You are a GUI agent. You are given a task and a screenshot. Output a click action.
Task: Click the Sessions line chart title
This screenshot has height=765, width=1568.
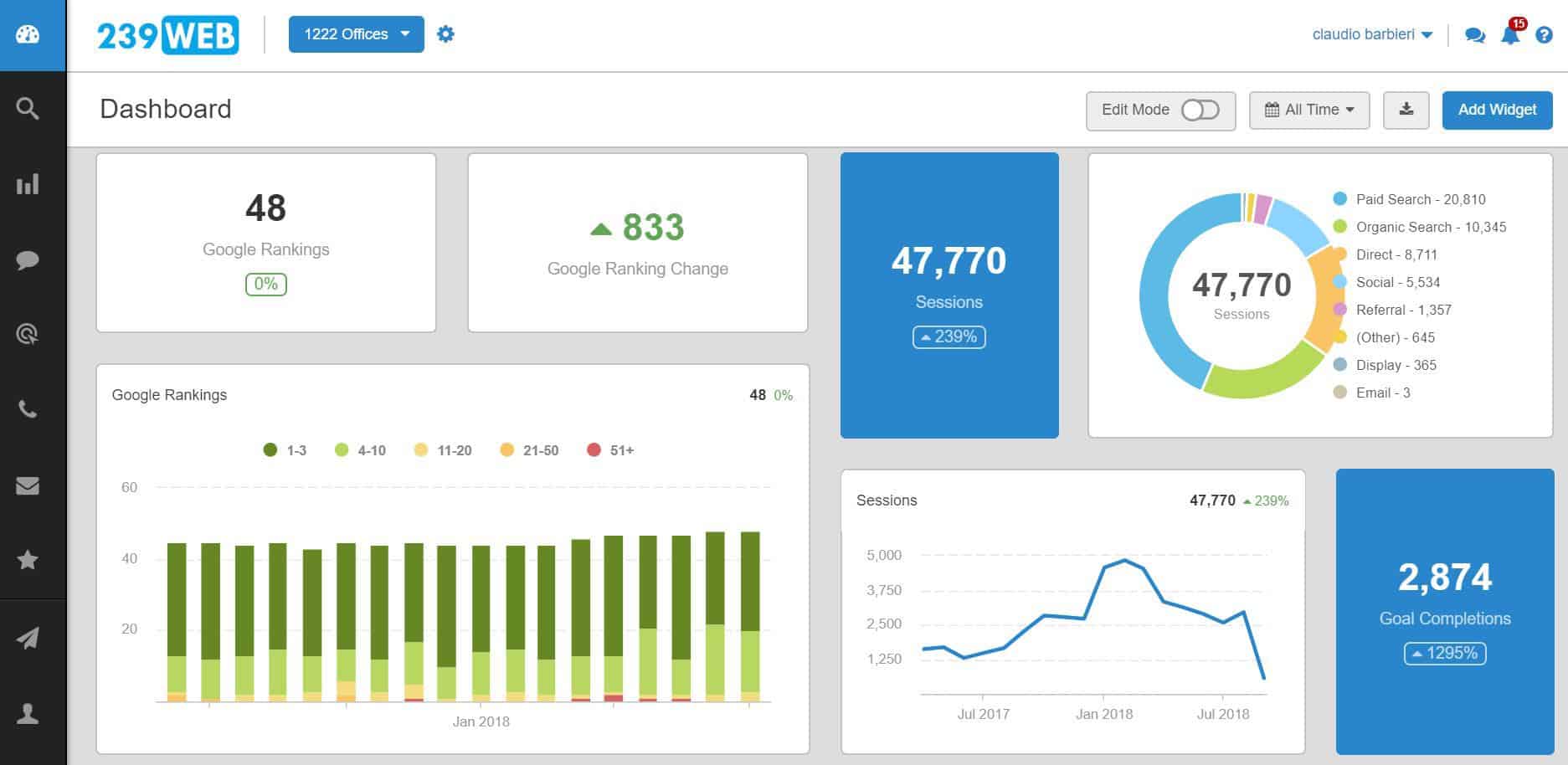[x=887, y=501]
